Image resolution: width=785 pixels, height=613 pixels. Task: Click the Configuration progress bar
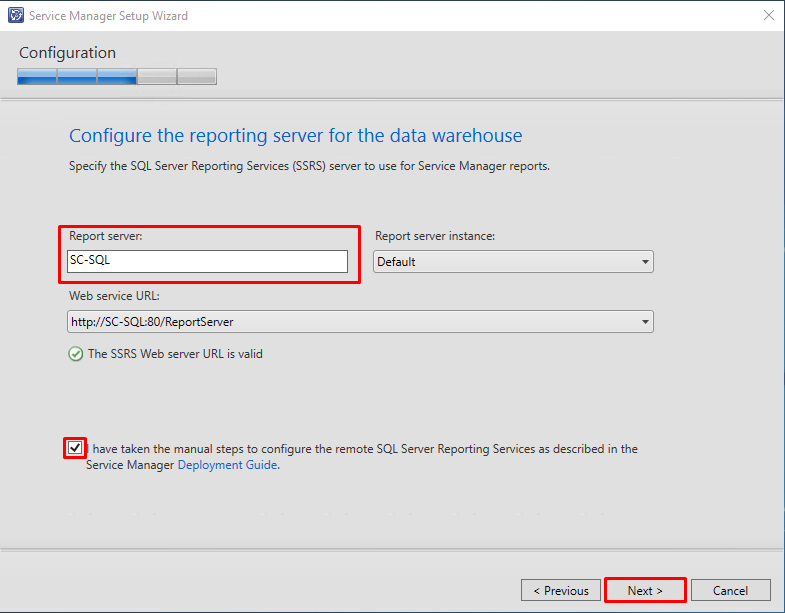(117, 77)
